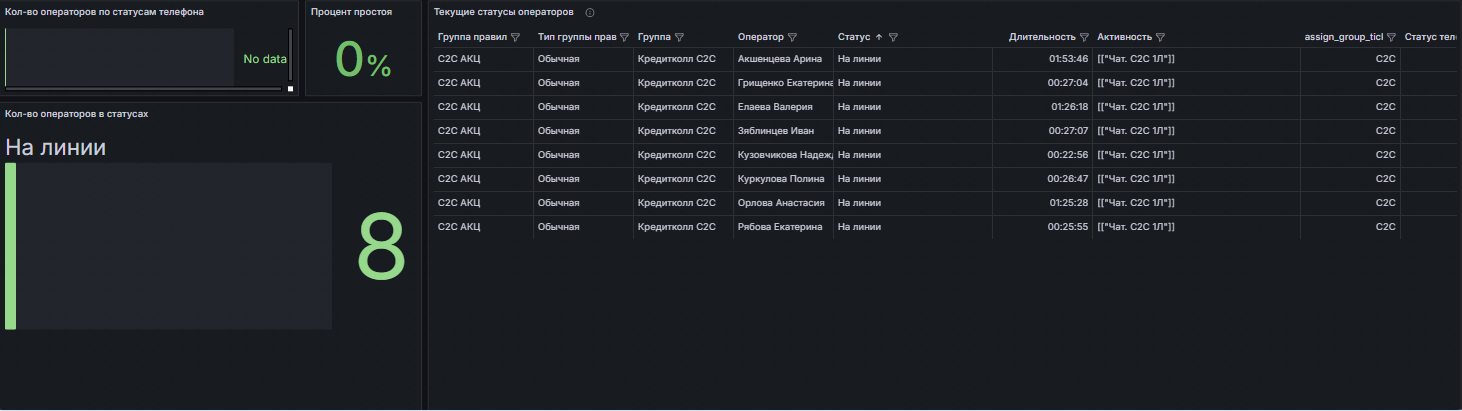Open Текущие статусы операторов panel title menu
1462x411 pixels.
(503, 12)
